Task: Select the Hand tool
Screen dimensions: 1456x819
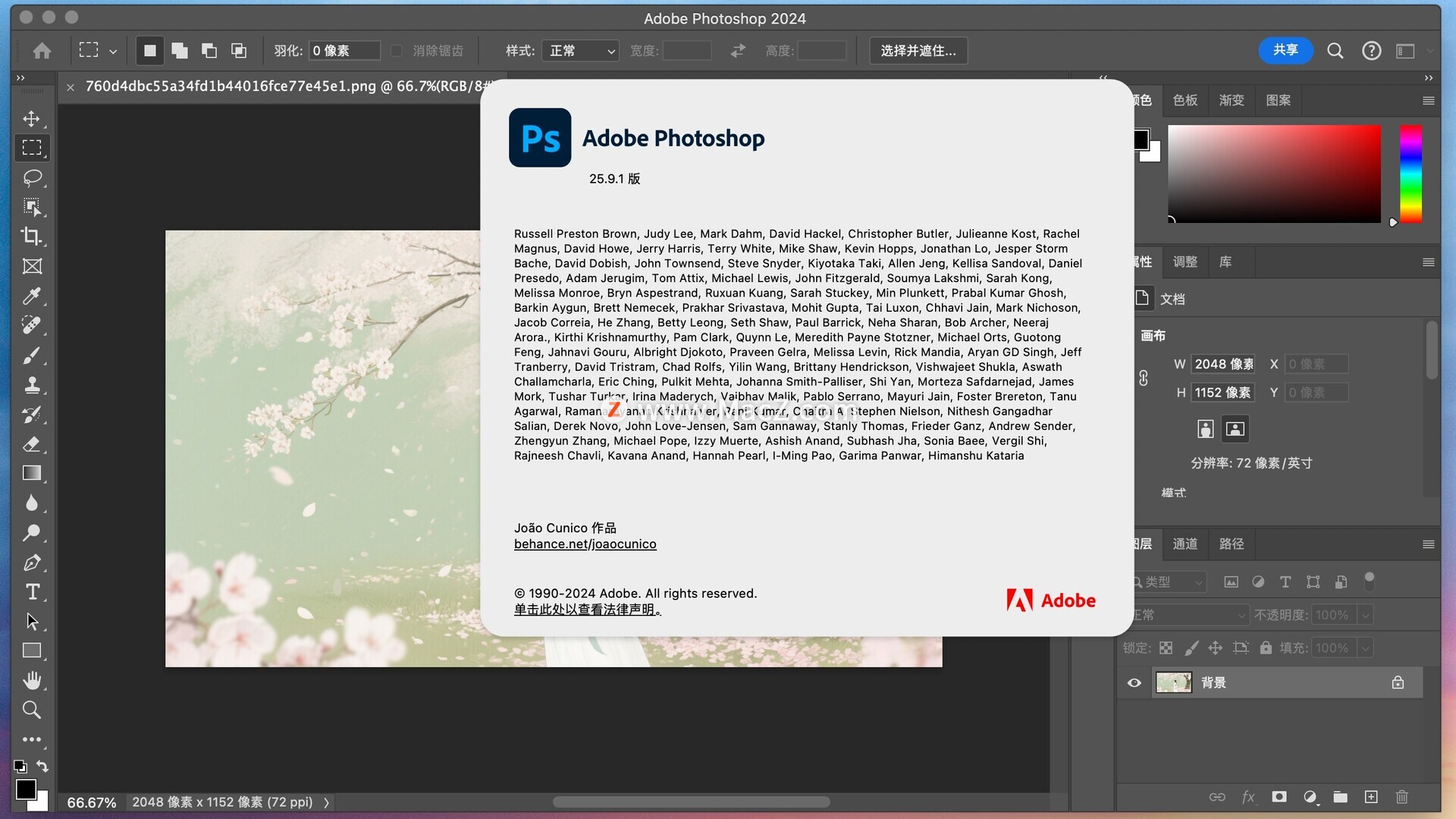Action: (x=31, y=680)
